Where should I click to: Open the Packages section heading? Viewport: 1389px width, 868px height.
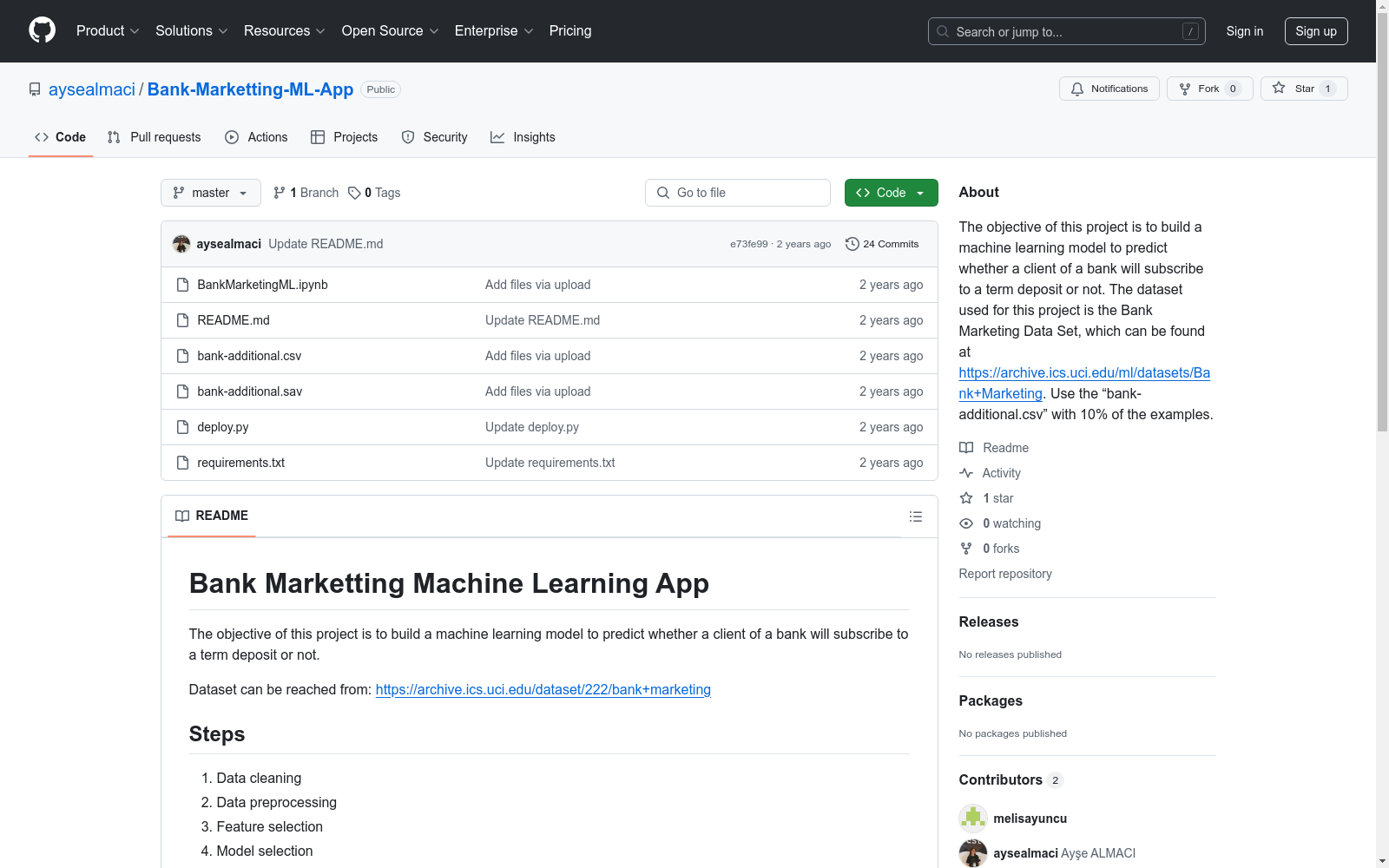pyautogui.click(x=991, y=700)
